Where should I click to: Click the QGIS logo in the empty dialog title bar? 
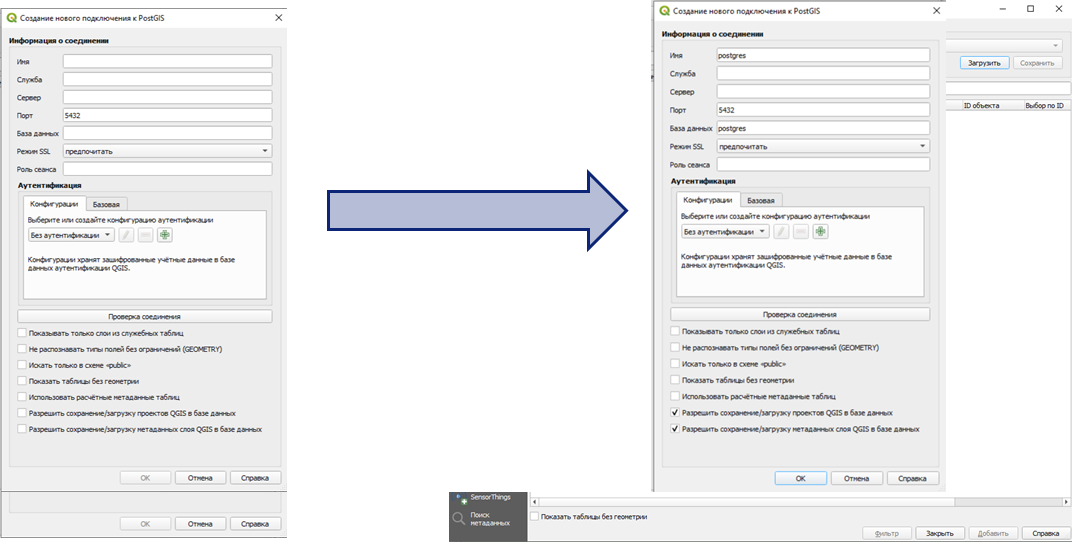[x=11, y=18]
